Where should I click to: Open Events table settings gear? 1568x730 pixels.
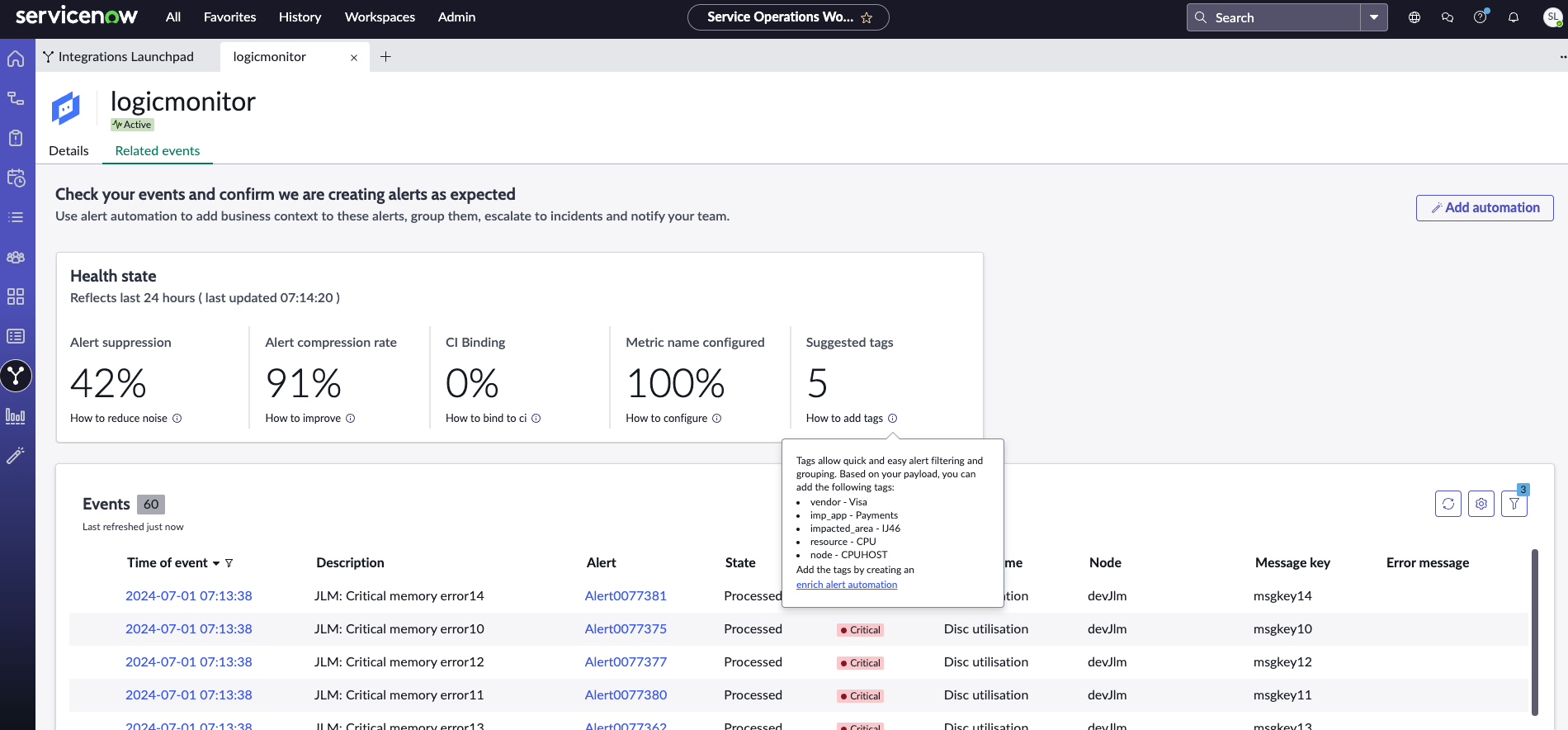1481,504
